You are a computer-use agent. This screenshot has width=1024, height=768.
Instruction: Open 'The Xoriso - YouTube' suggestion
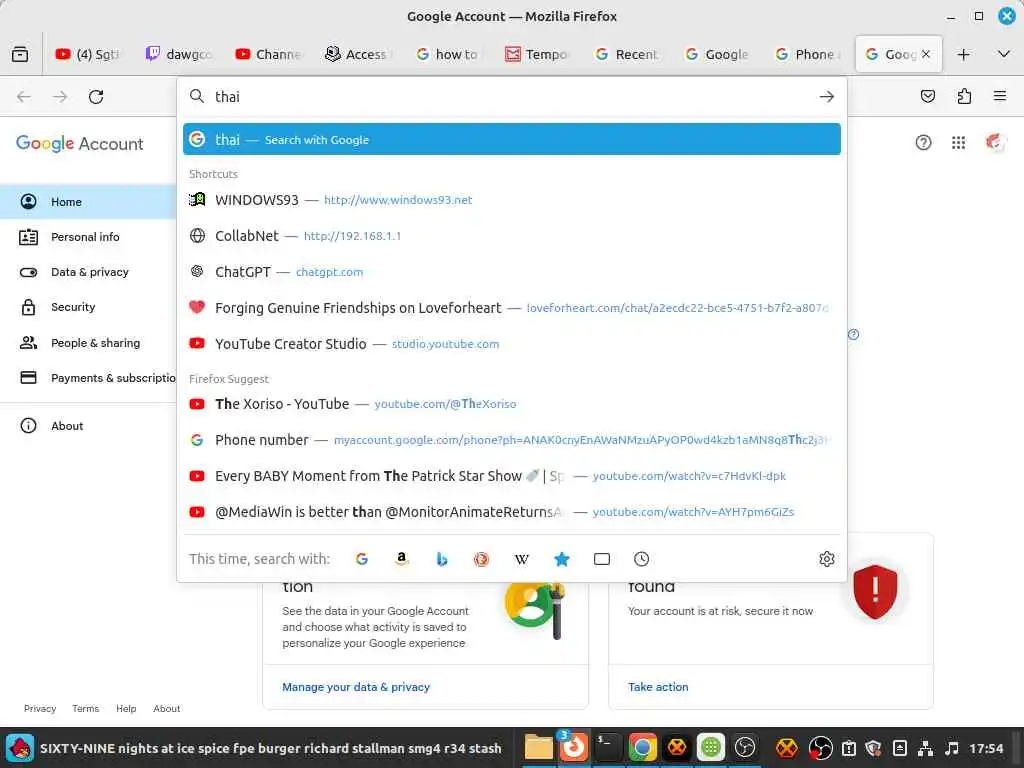pyautogui.click(x=512, y=404)
